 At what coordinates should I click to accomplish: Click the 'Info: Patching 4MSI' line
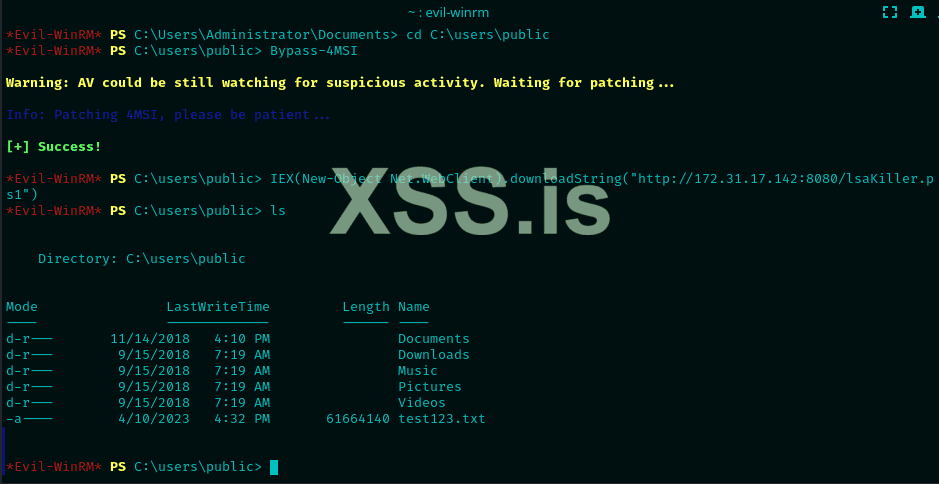tap(168, 114)
